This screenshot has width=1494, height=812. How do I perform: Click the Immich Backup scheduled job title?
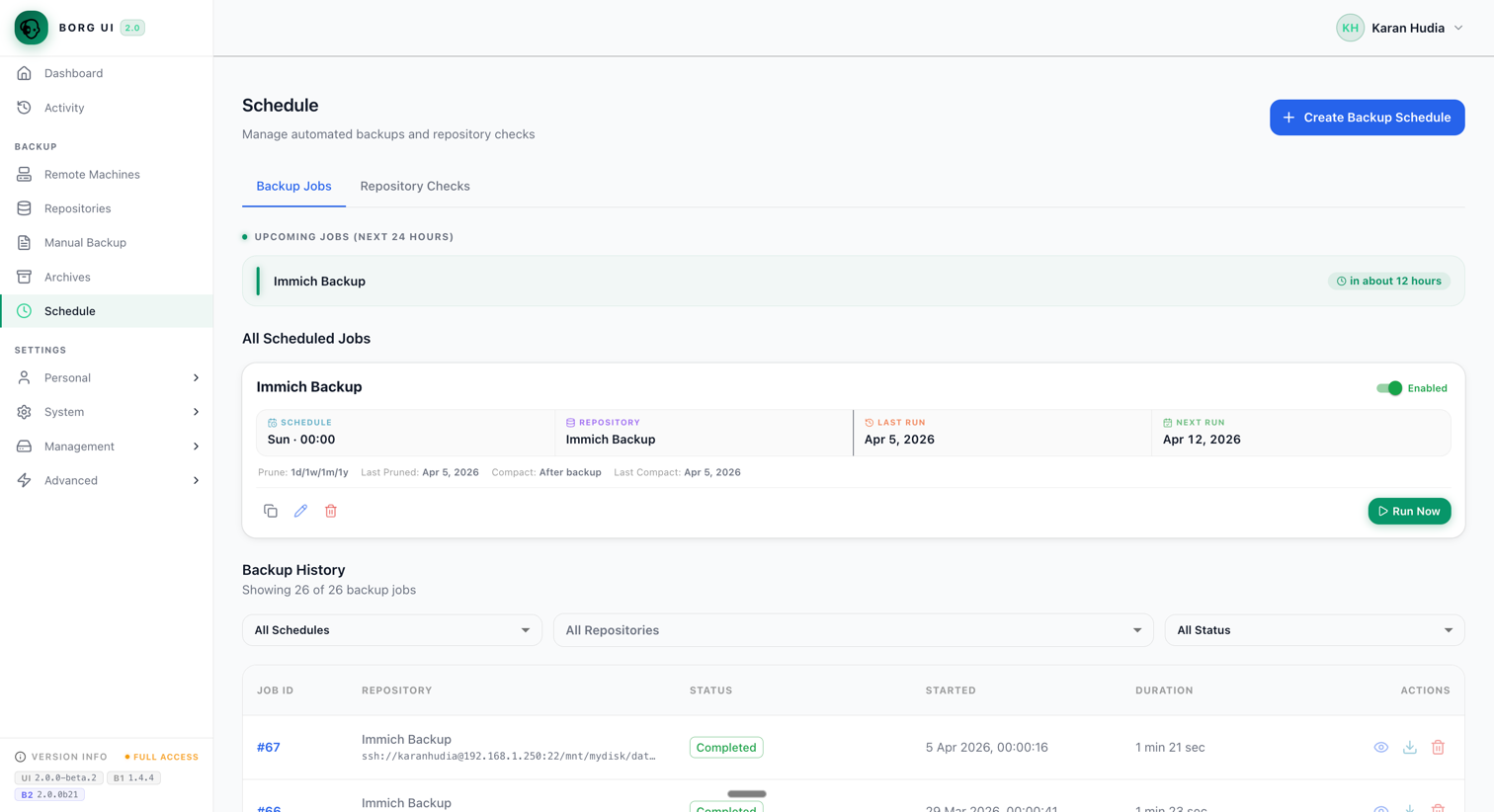(309, 387)
